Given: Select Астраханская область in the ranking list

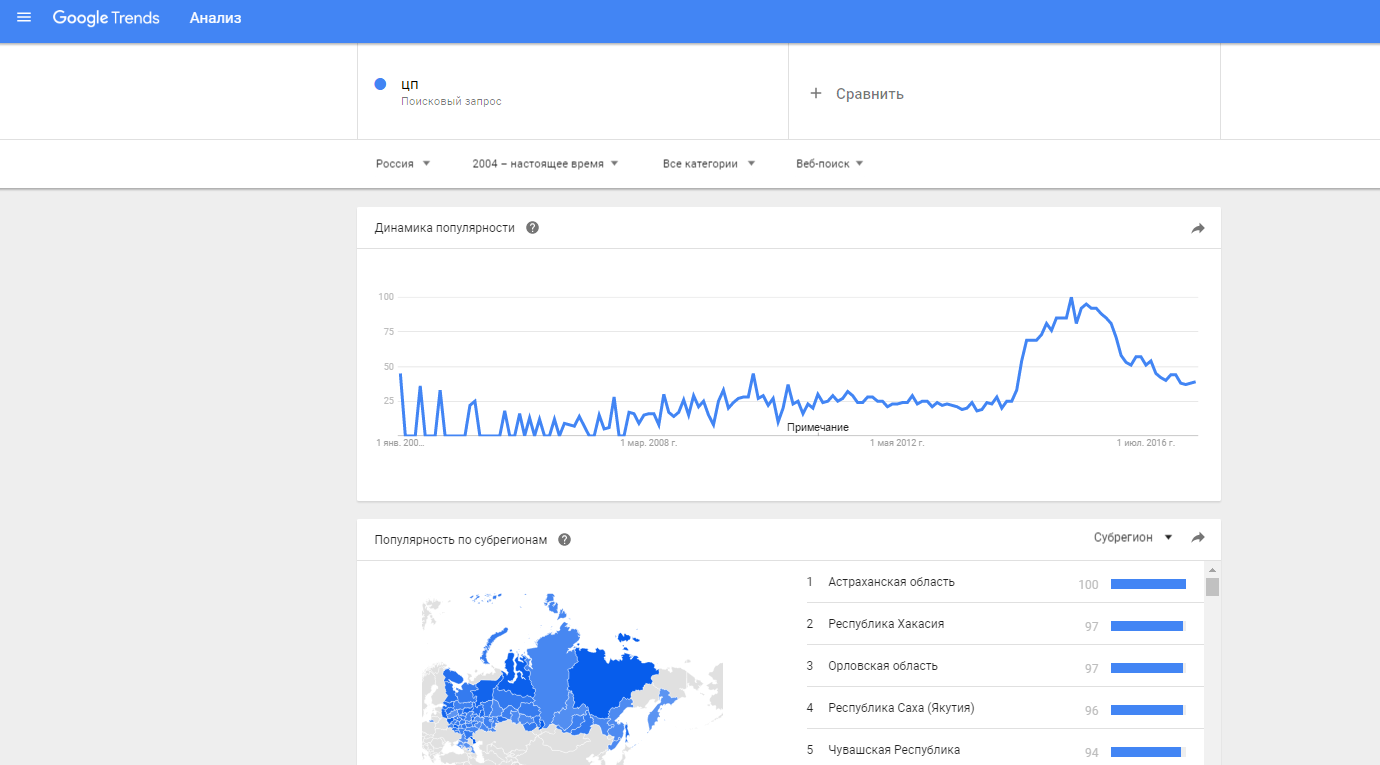Looking at the screenshot, I should (x=891, y=582).
